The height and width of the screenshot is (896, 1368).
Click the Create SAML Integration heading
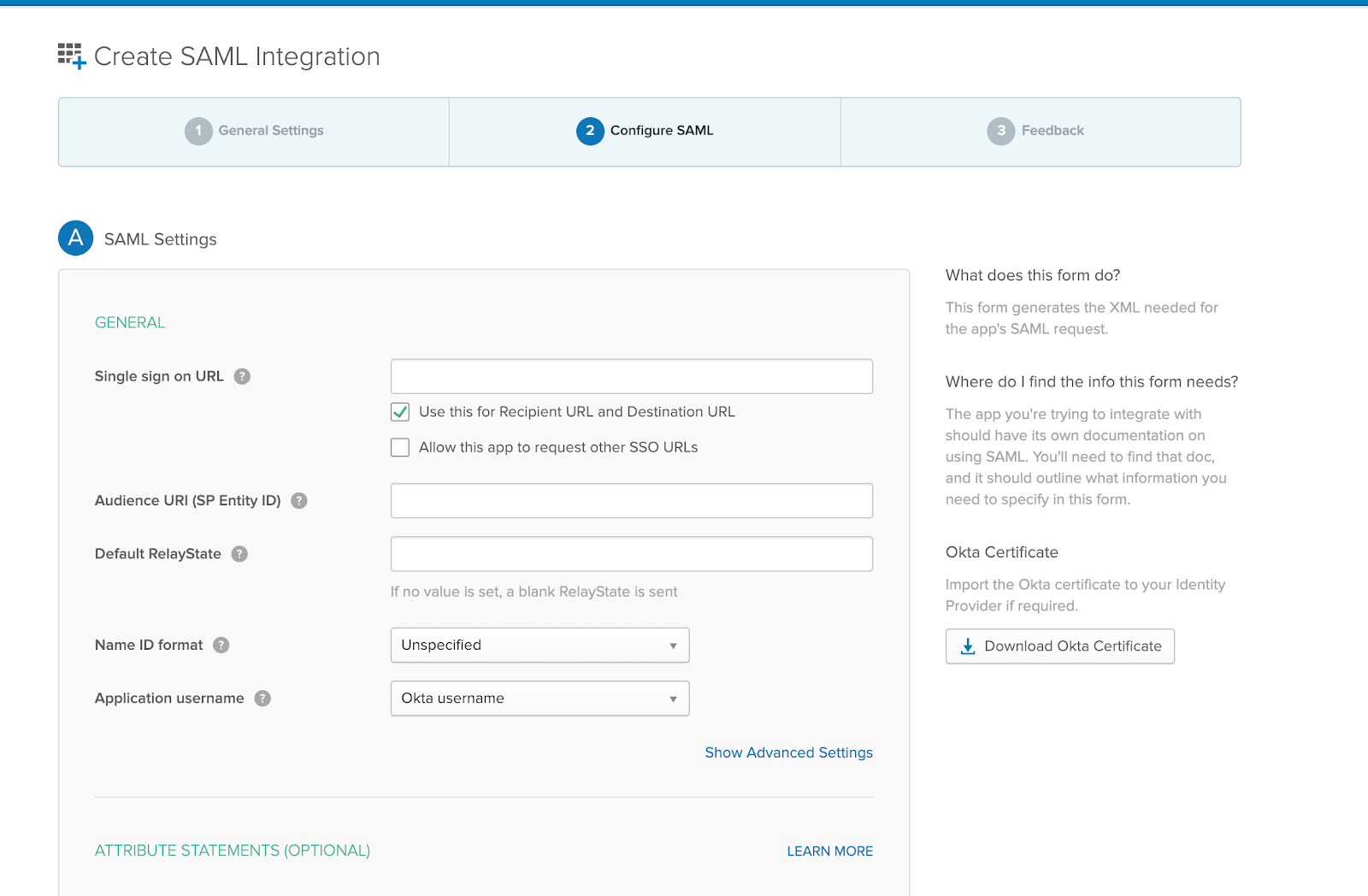tap(237, 56)
